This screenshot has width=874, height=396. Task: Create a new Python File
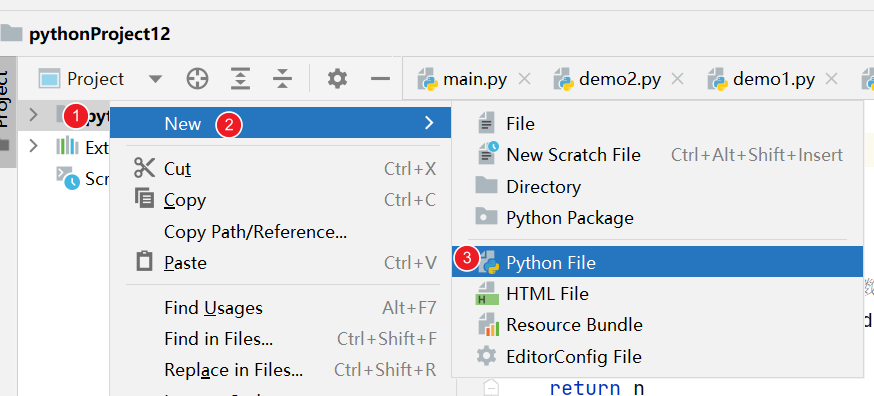pyautogui.click(x=657, y=262)
